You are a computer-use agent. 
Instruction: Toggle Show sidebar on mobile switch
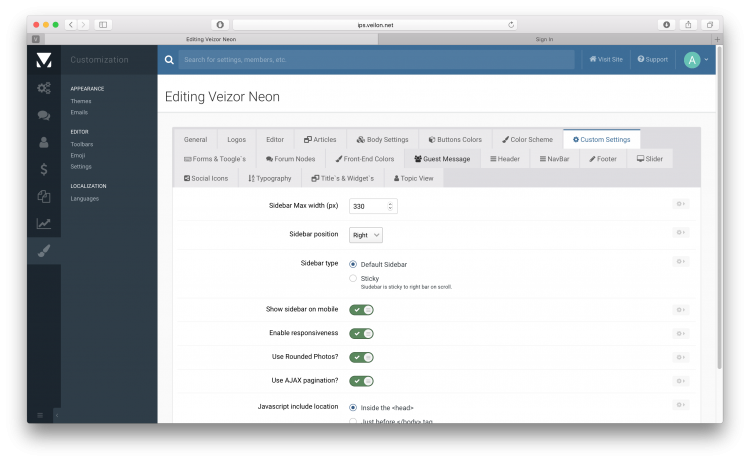[361, 310]
